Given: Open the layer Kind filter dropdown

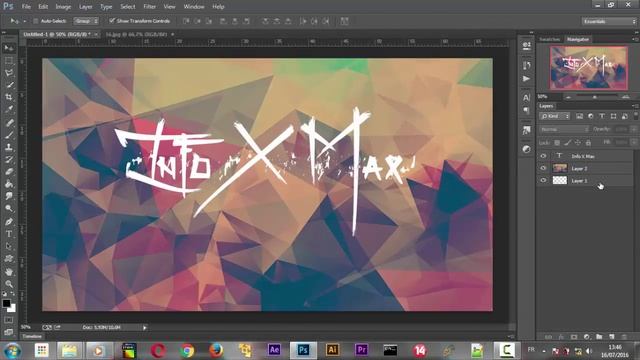Looking at the screenshot, I should point(554,116).
